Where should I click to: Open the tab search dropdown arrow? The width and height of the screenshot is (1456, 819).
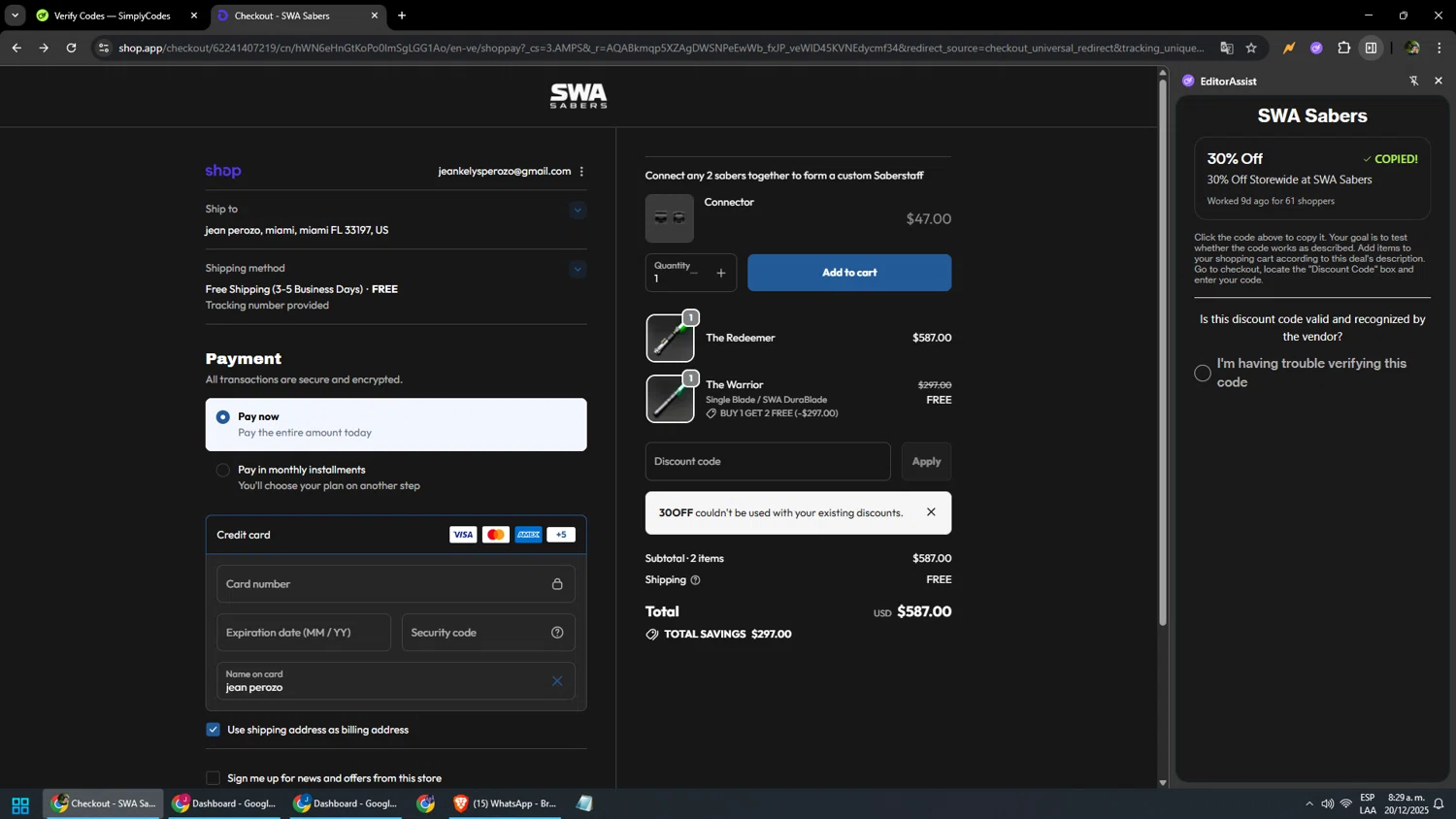click(15, 16)
